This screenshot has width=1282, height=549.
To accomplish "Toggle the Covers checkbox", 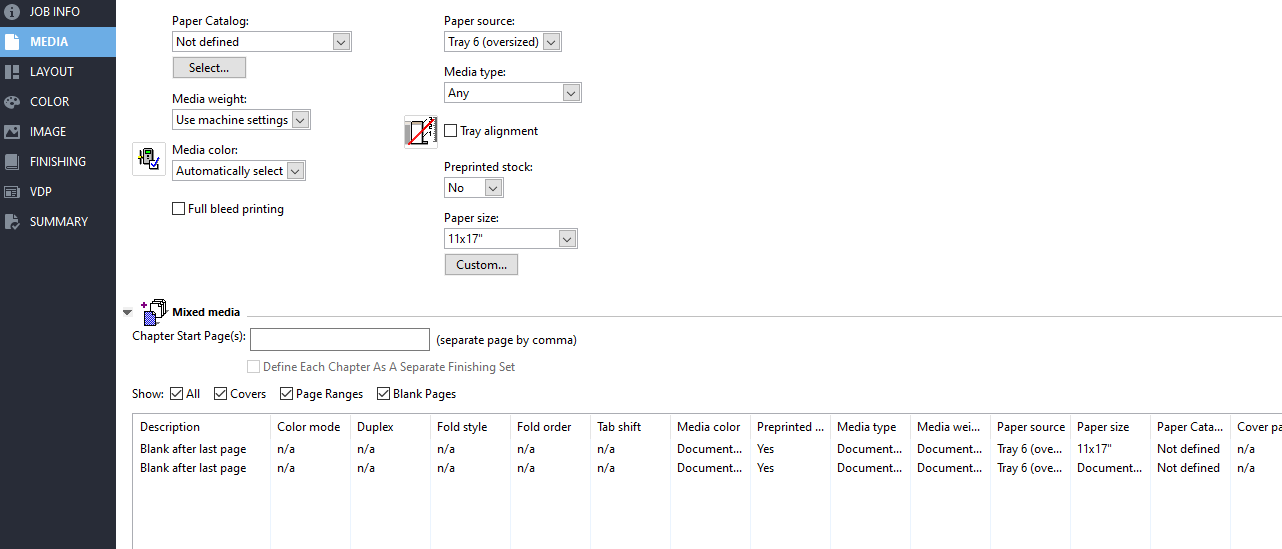I will click(221, 394).
